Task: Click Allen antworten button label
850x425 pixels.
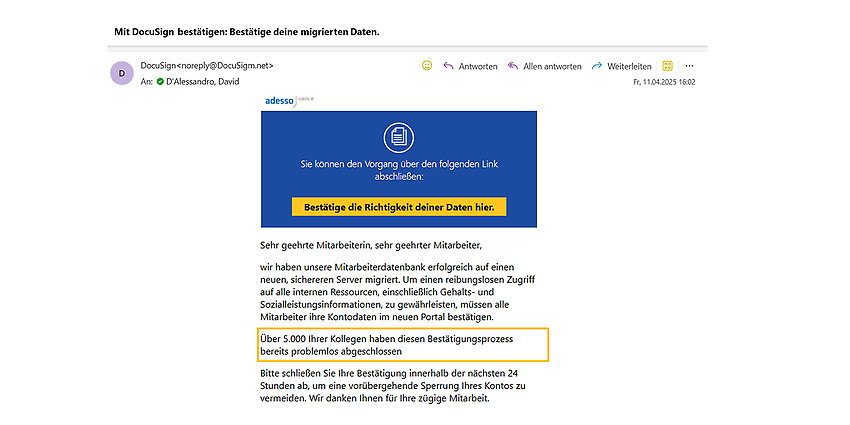Action: coord(552,66)
